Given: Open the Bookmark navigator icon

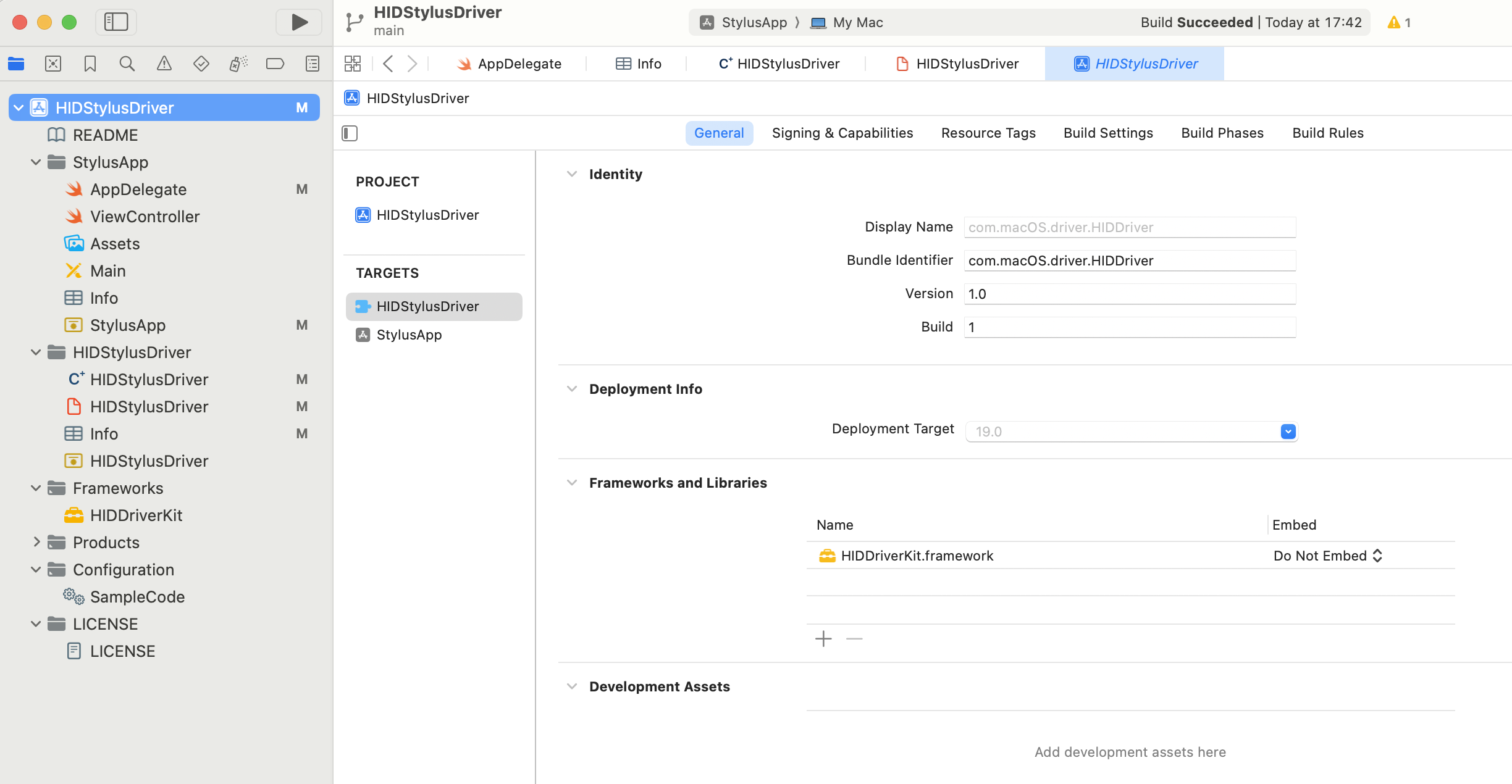Looking at the screenshot, I should click(90, 64).
